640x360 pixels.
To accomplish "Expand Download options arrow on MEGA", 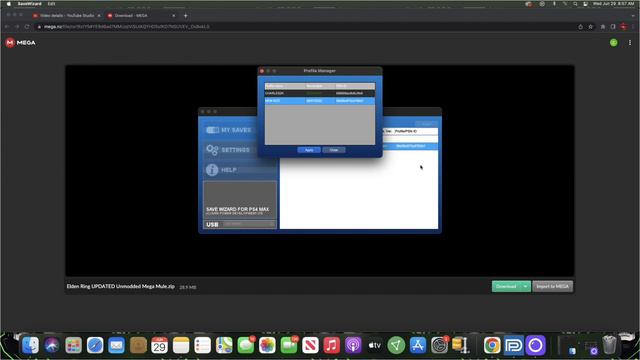I will click(x=525, y=287).
